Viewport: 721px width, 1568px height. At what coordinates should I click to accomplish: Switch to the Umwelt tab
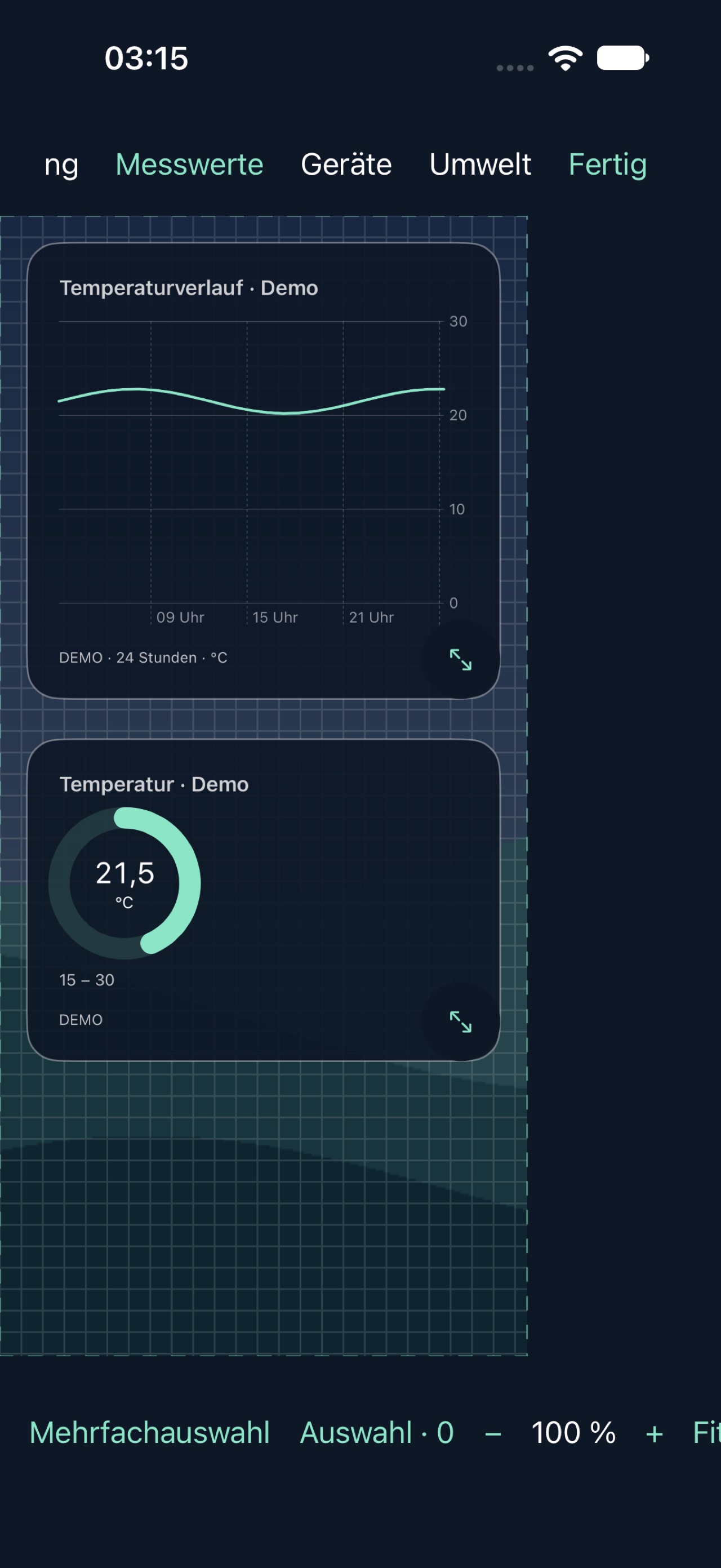pos(480,165)
